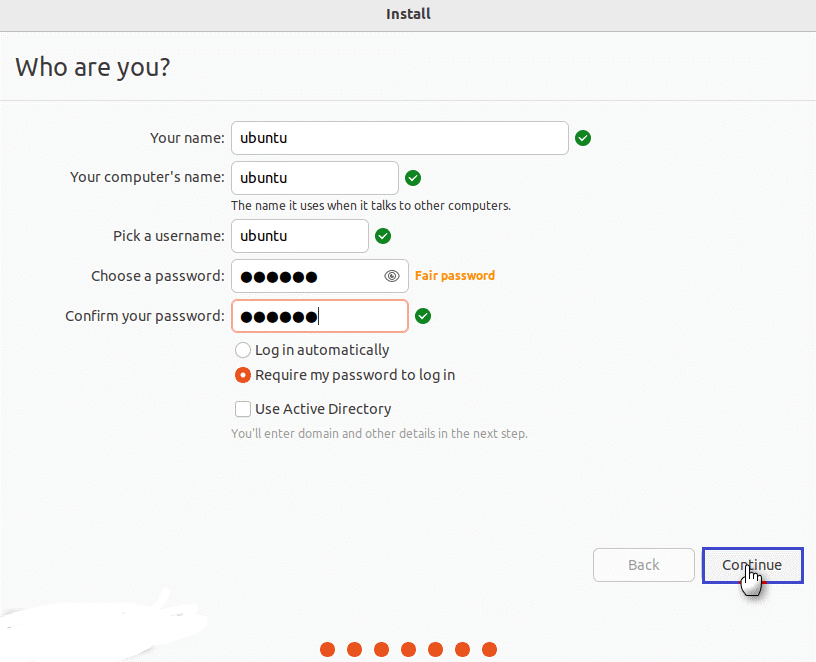Select Log in automatically option

pyautogui.click(x=243, y=350)
